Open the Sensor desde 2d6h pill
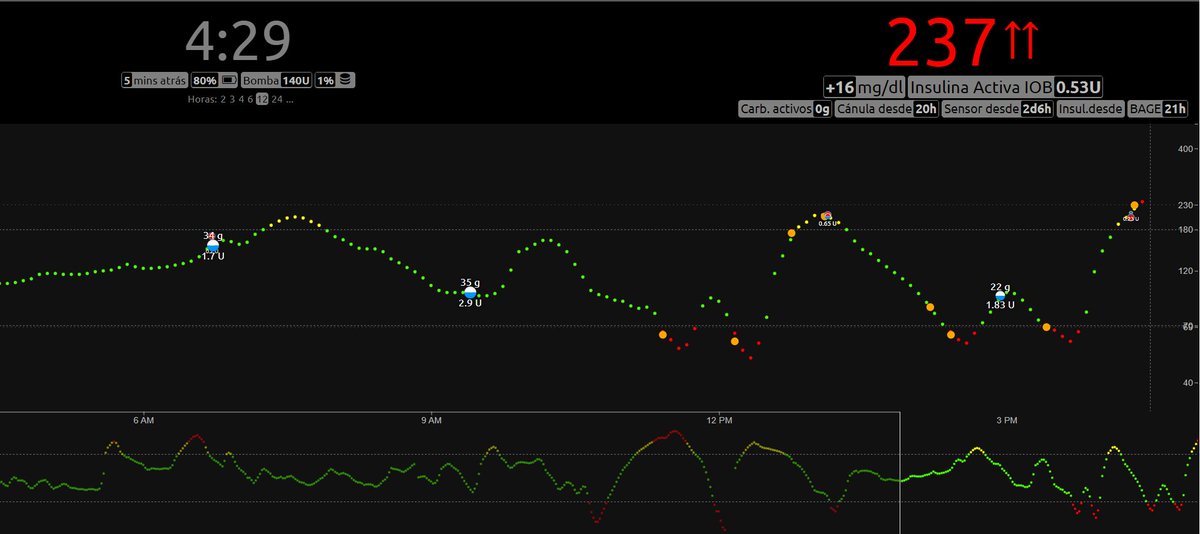The height and width of the screenshot is (534, 1200). [998, 109]
